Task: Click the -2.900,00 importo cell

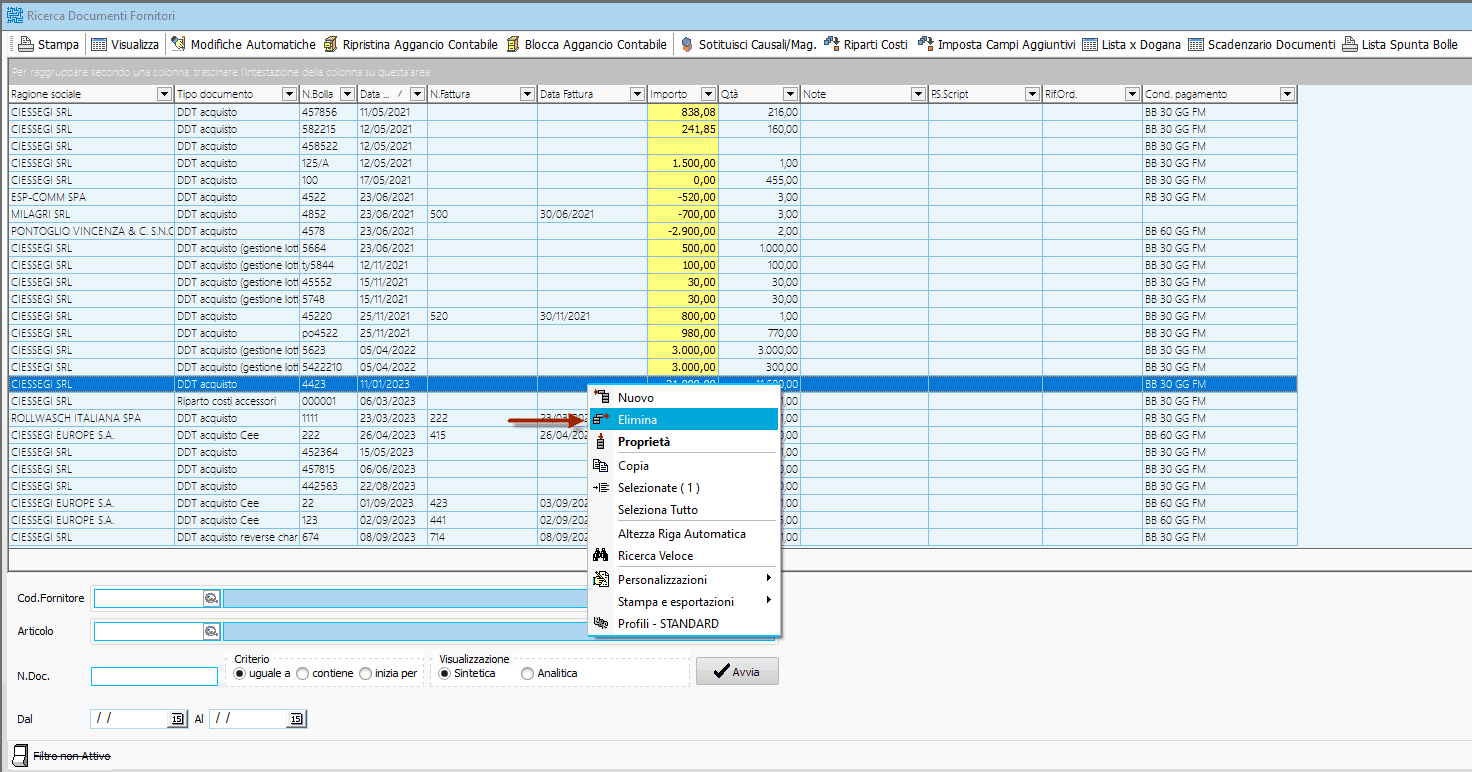Action: pos(683,231)
